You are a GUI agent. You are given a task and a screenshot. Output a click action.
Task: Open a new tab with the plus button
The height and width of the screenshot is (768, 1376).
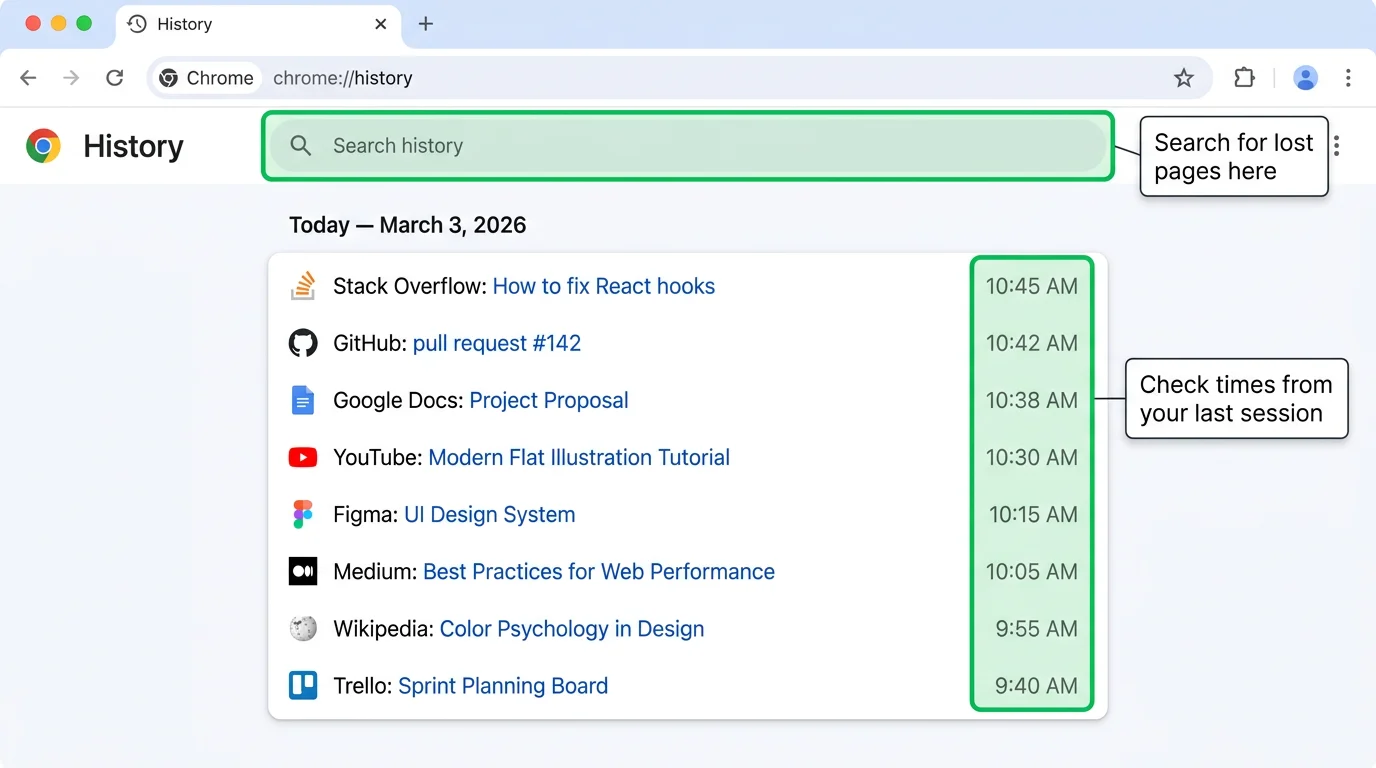426,23
